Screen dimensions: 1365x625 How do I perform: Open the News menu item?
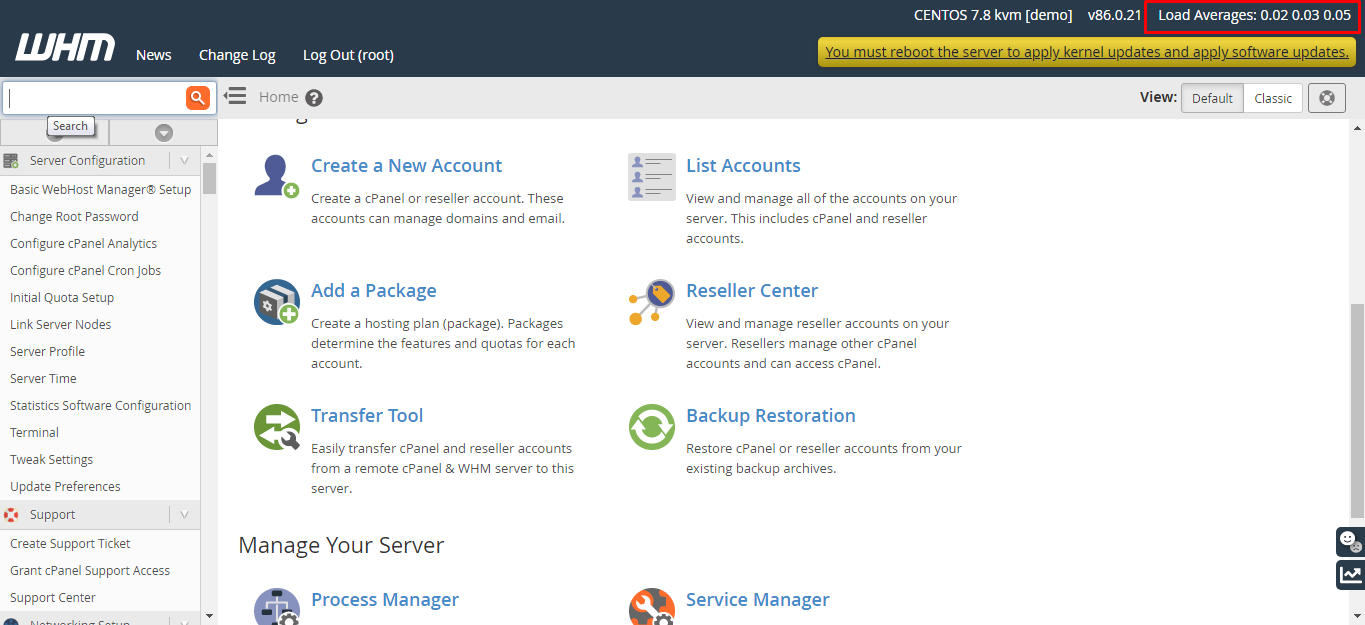click(154, 55)
